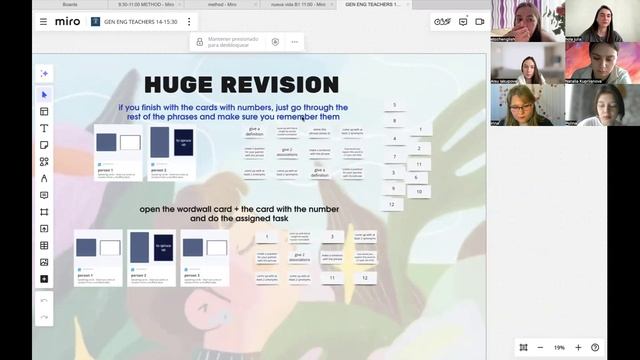The height and width of the screenshot is (360, 640).
Task: Open the board options kebab menu
Action: pyautogui.click(x=189, y=22)
